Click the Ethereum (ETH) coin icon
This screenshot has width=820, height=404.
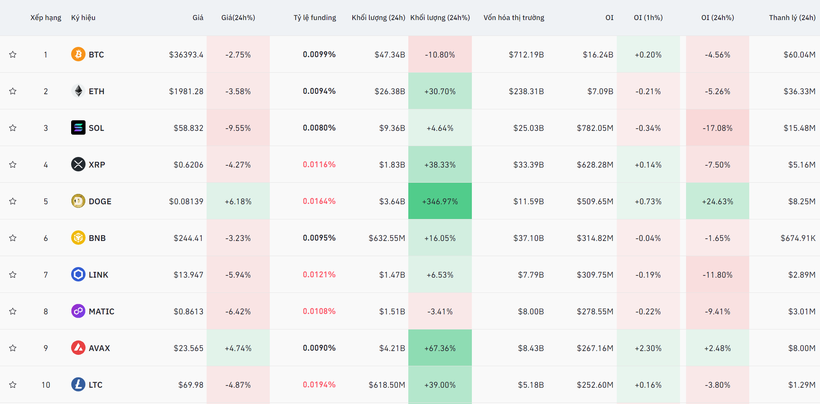78,91
